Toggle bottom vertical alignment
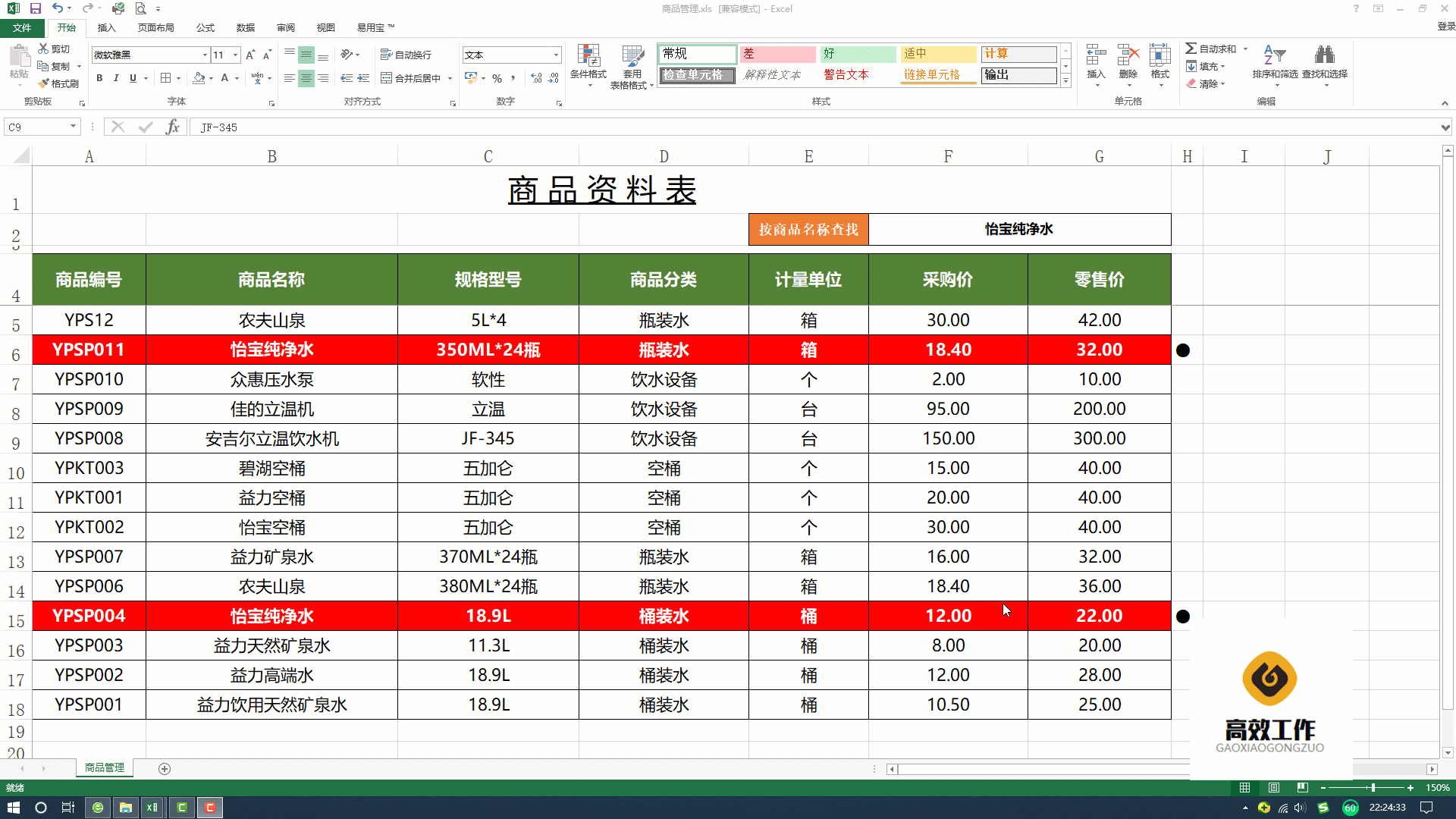Image resolution: width=1456 pixels, height=819 pixels. click(323, 55)
